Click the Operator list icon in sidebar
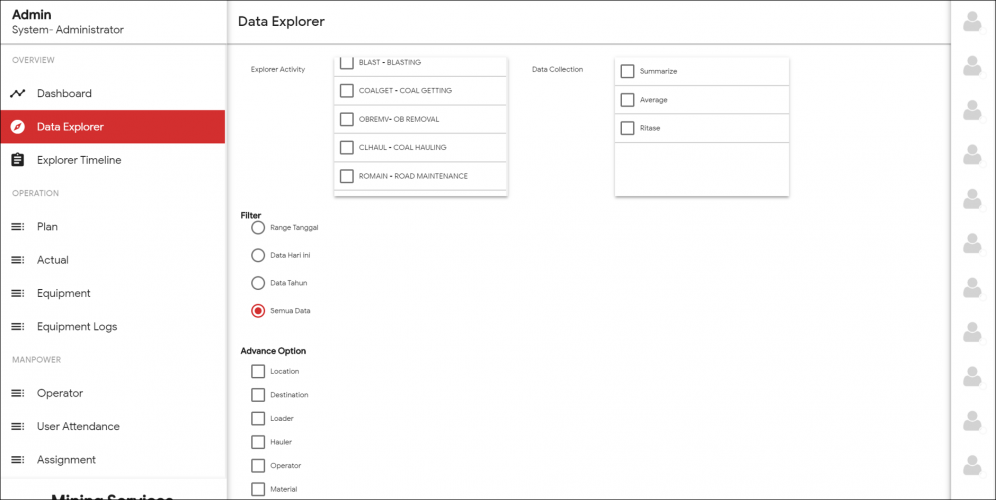996x500 pixels. click(x=18, y=393)
